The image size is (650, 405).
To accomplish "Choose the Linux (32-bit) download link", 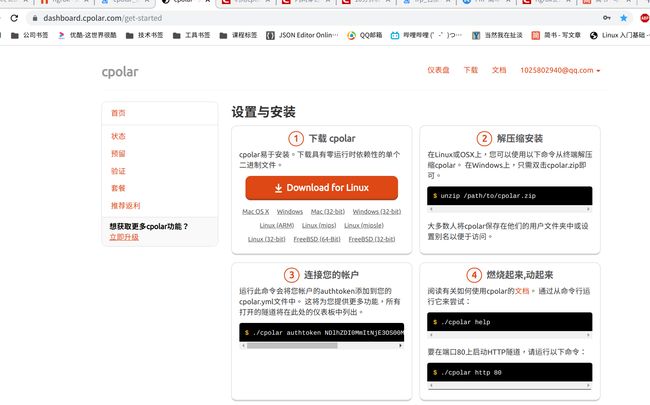I will (267, 239).
